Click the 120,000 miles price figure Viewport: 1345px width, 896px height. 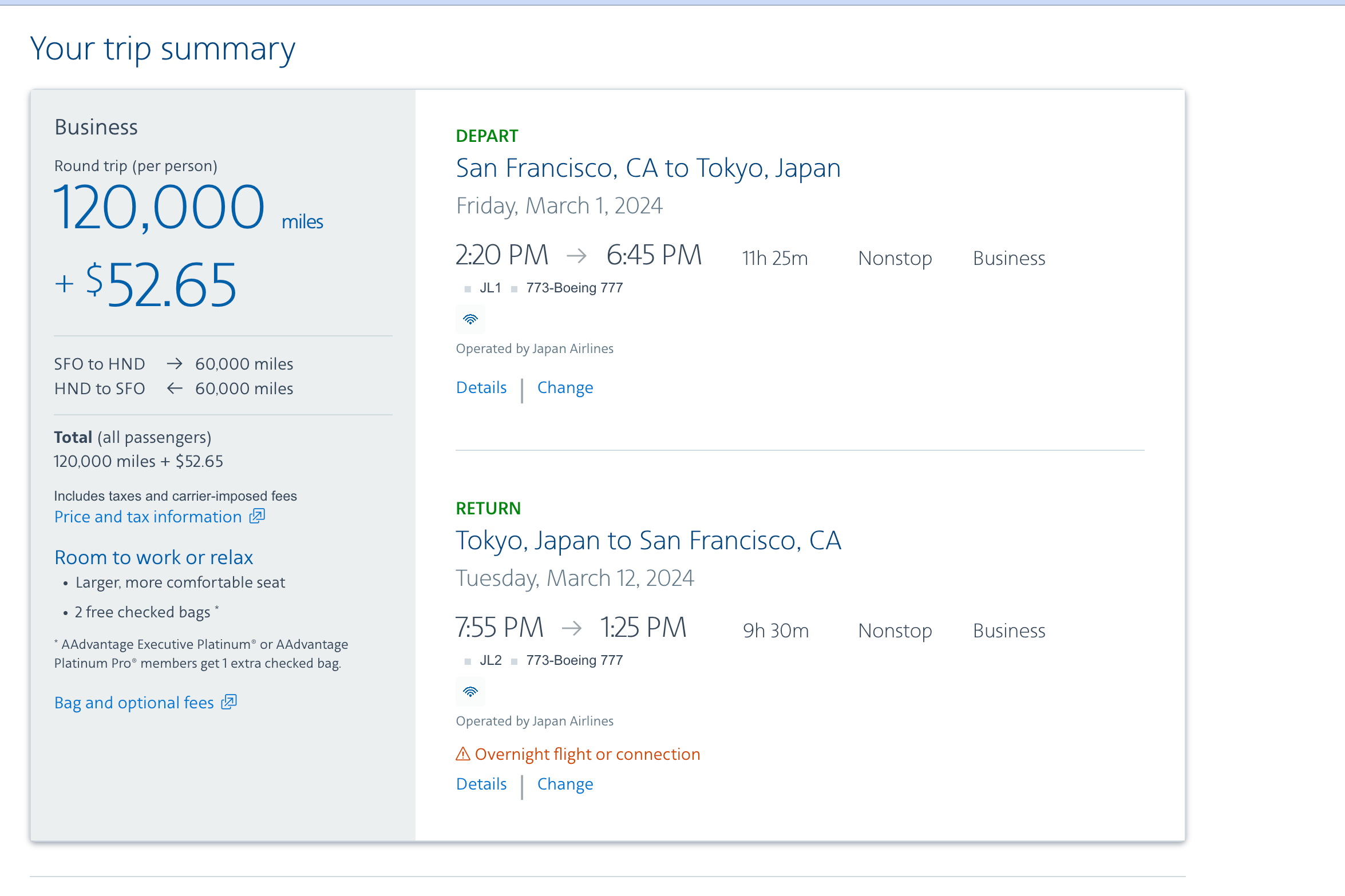[x=159, y=208]
